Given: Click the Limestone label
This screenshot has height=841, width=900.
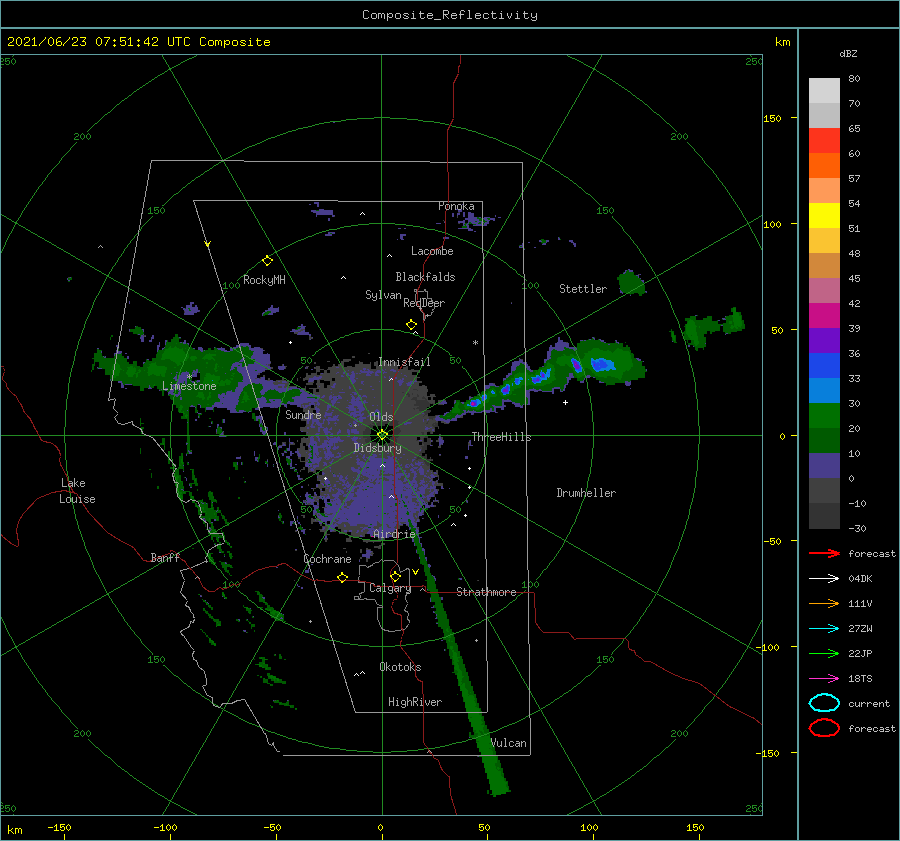Looking at the screenshot, I should coord(189,386).
